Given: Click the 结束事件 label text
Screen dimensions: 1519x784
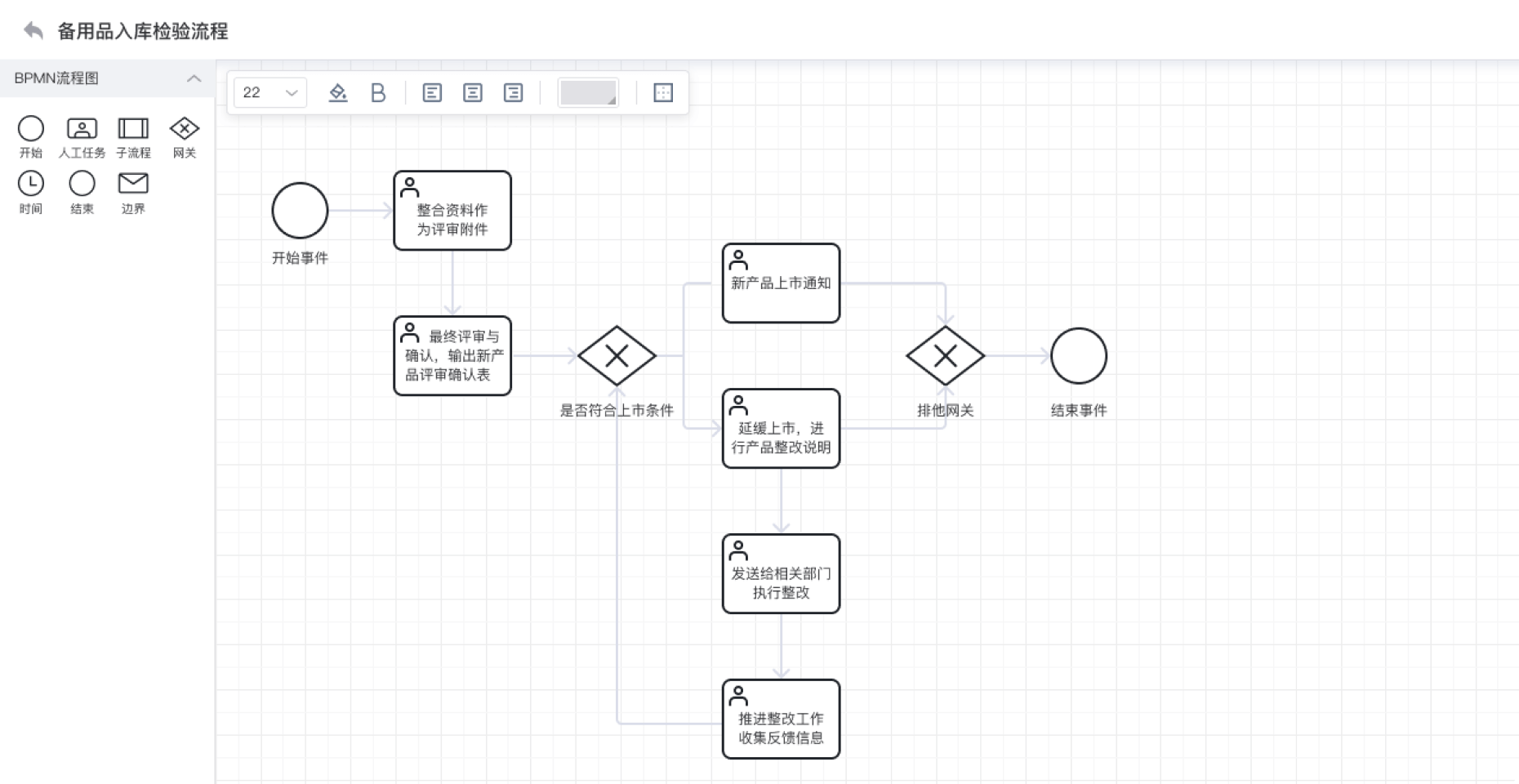Looking at the screenshot, I should point(1079,411).
